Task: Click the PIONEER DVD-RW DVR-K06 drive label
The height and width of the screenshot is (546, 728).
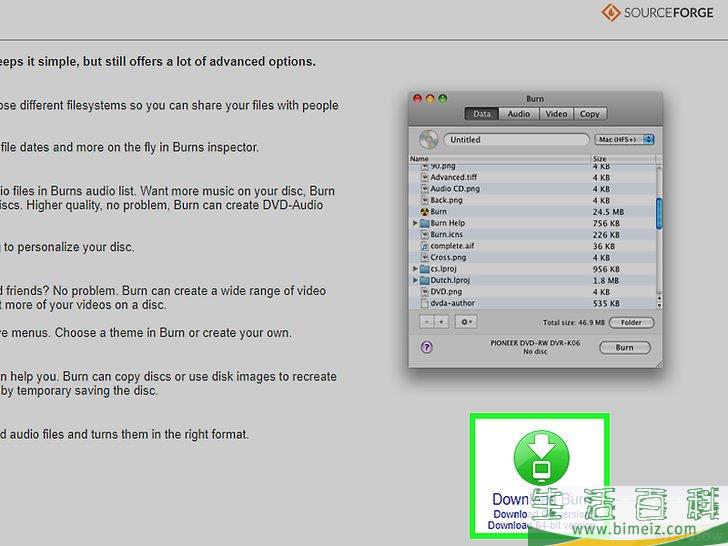Action: (535, 343)
